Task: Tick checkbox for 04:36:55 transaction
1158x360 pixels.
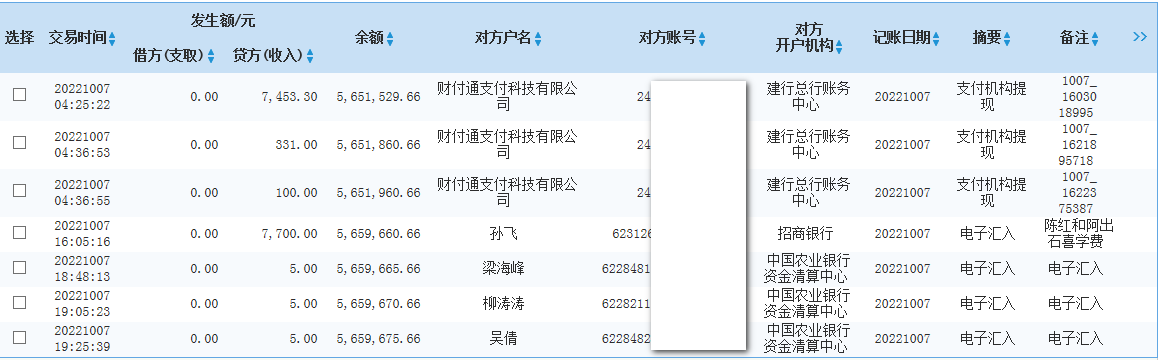Action: 20,191
